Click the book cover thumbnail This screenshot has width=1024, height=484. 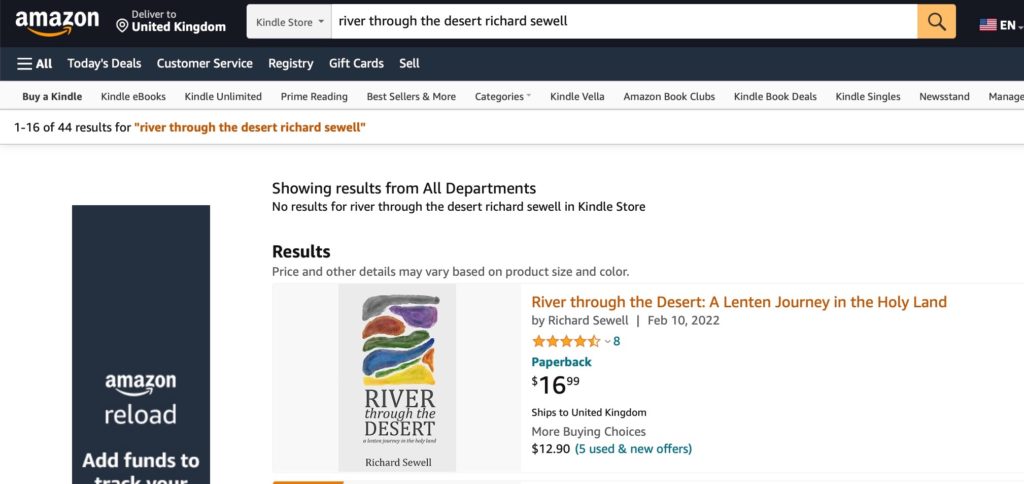pyautogui.click(x=397, y=377)
